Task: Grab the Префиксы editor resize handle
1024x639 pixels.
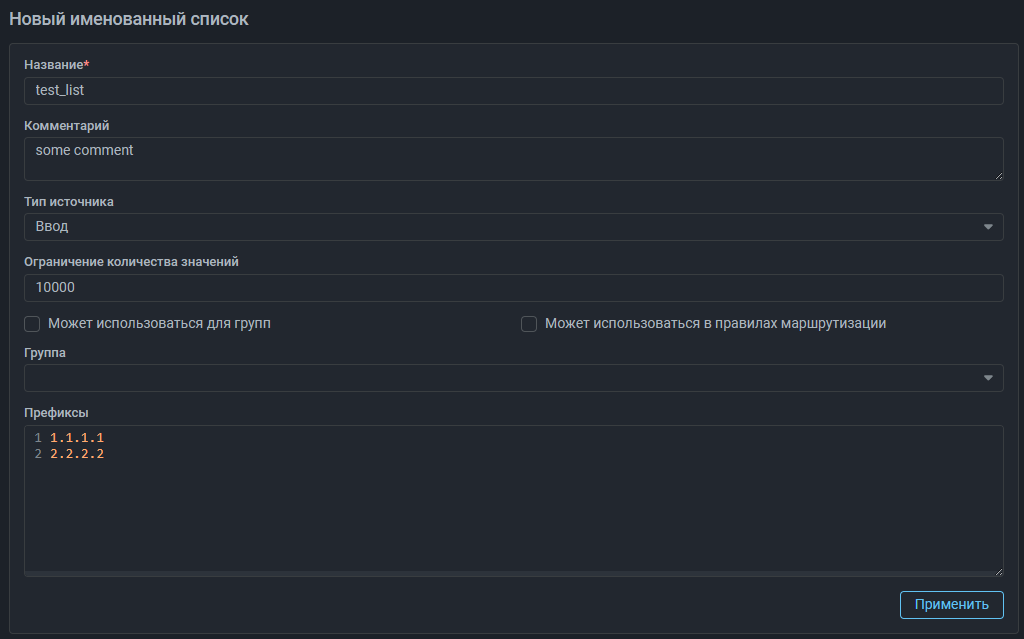Action: click(x=998, y=571)
